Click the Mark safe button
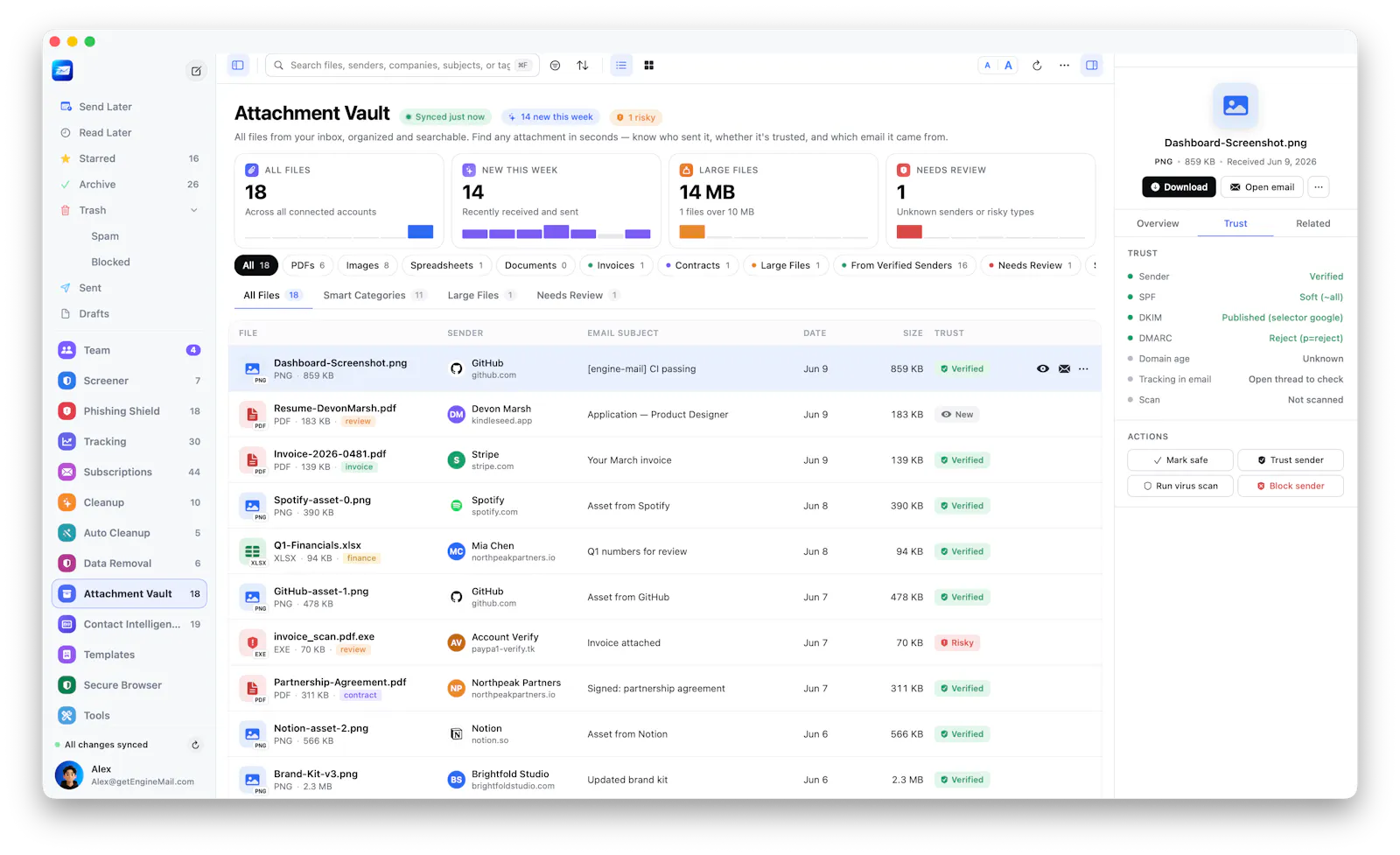Screen dimensions: 1400x855 tap(1180, 460)
